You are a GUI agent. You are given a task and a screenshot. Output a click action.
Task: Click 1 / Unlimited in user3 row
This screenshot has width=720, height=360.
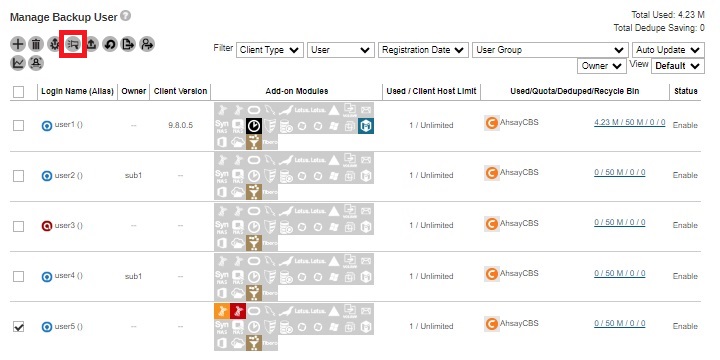point(431,225)
